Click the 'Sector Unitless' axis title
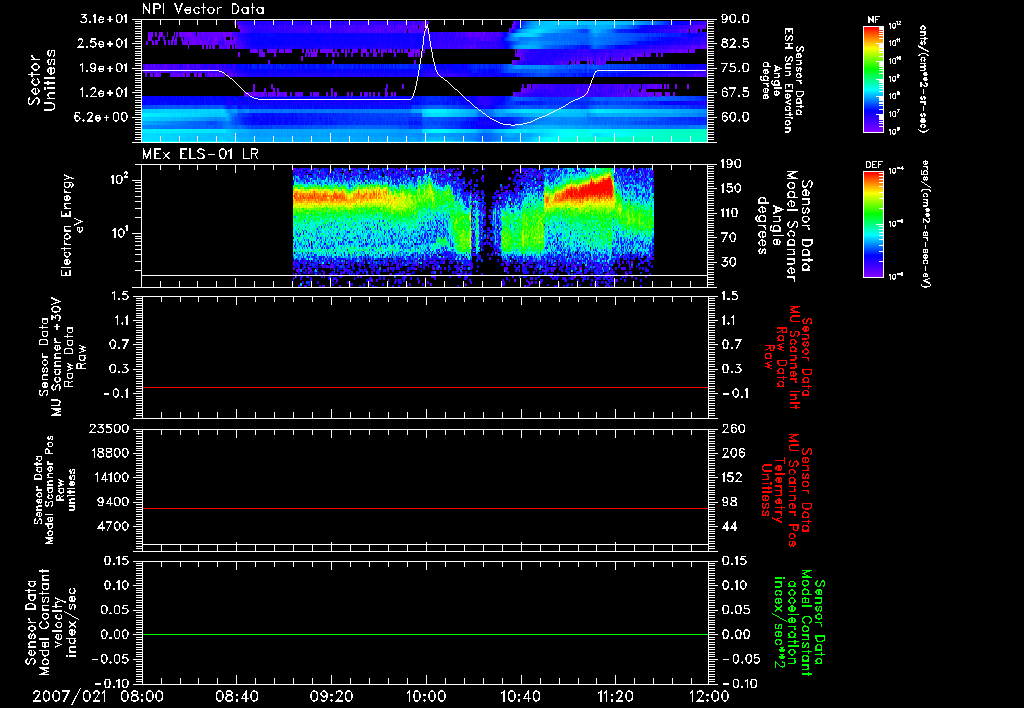Screen dimensions: 1024x708 click(42, 80)
